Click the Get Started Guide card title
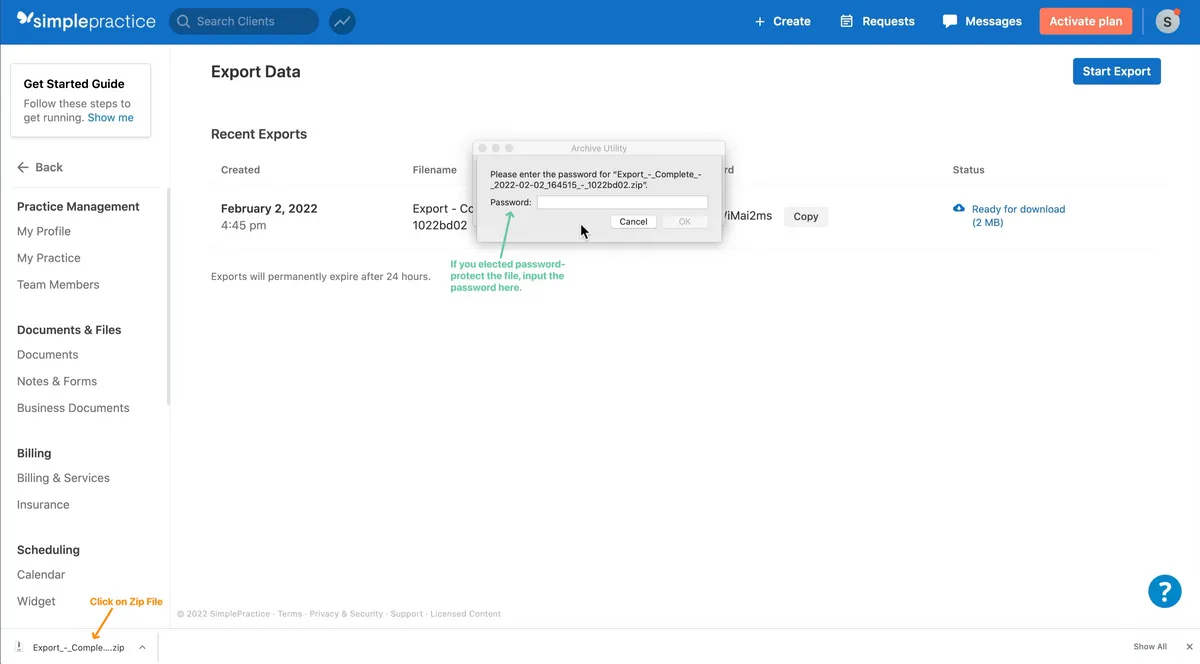The height and width of the screenshot is (664, 1200). point(74,84)
